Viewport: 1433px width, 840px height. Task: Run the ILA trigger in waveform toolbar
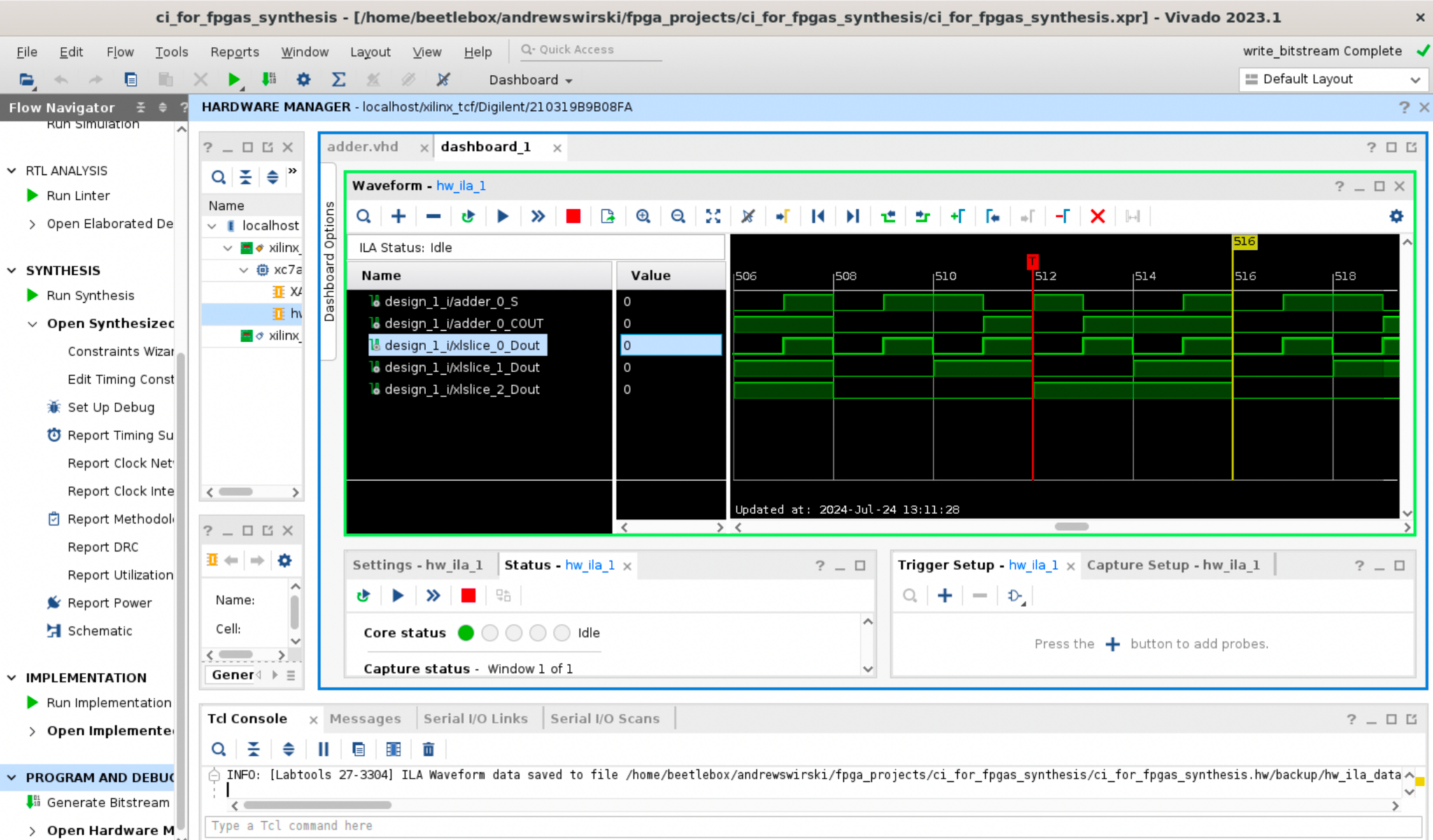[502, 216]
